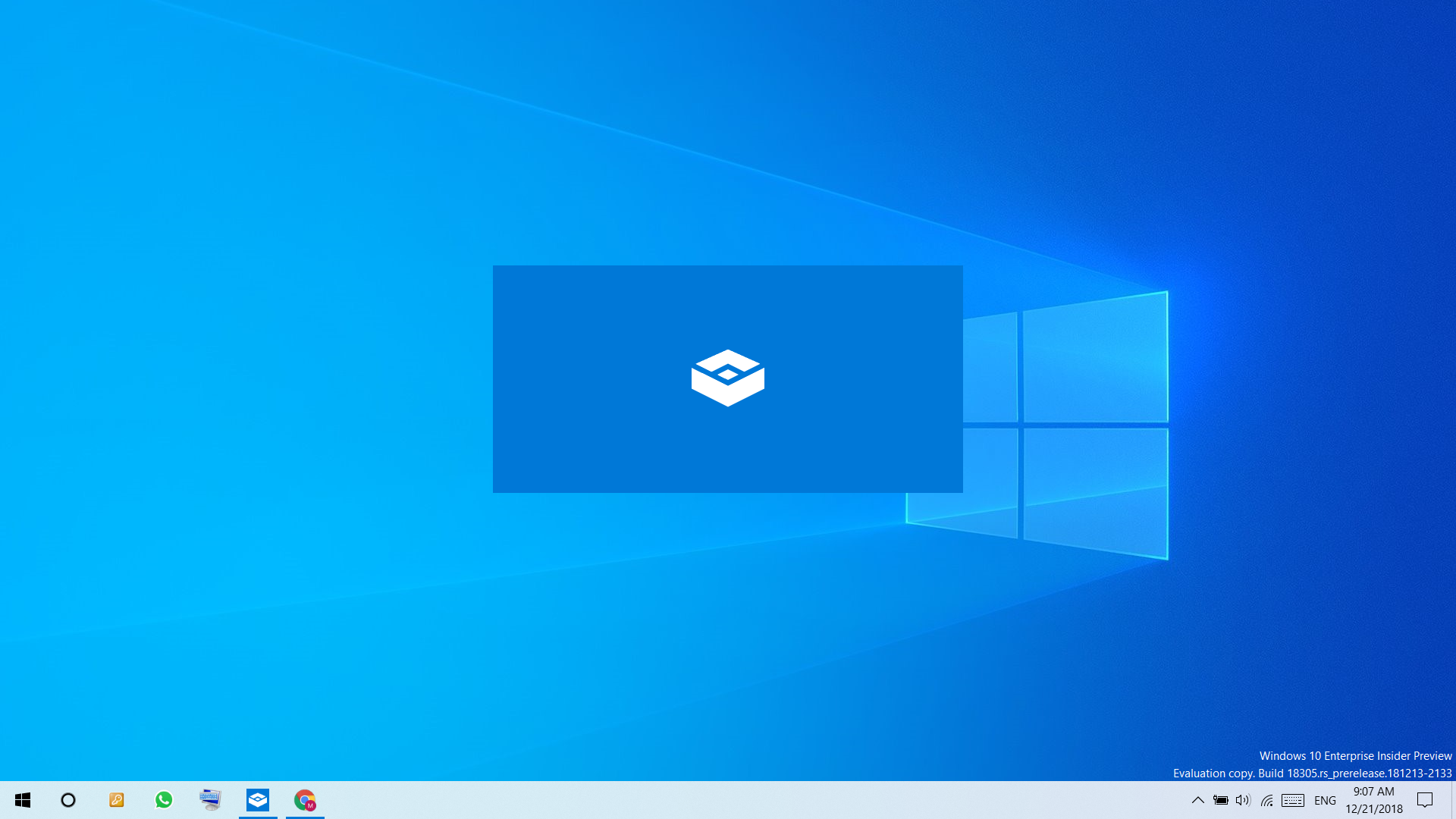Switch to Windows Sandbox taskbar icon
Screen dimensions: 1456x819
(x=258, y=800)
